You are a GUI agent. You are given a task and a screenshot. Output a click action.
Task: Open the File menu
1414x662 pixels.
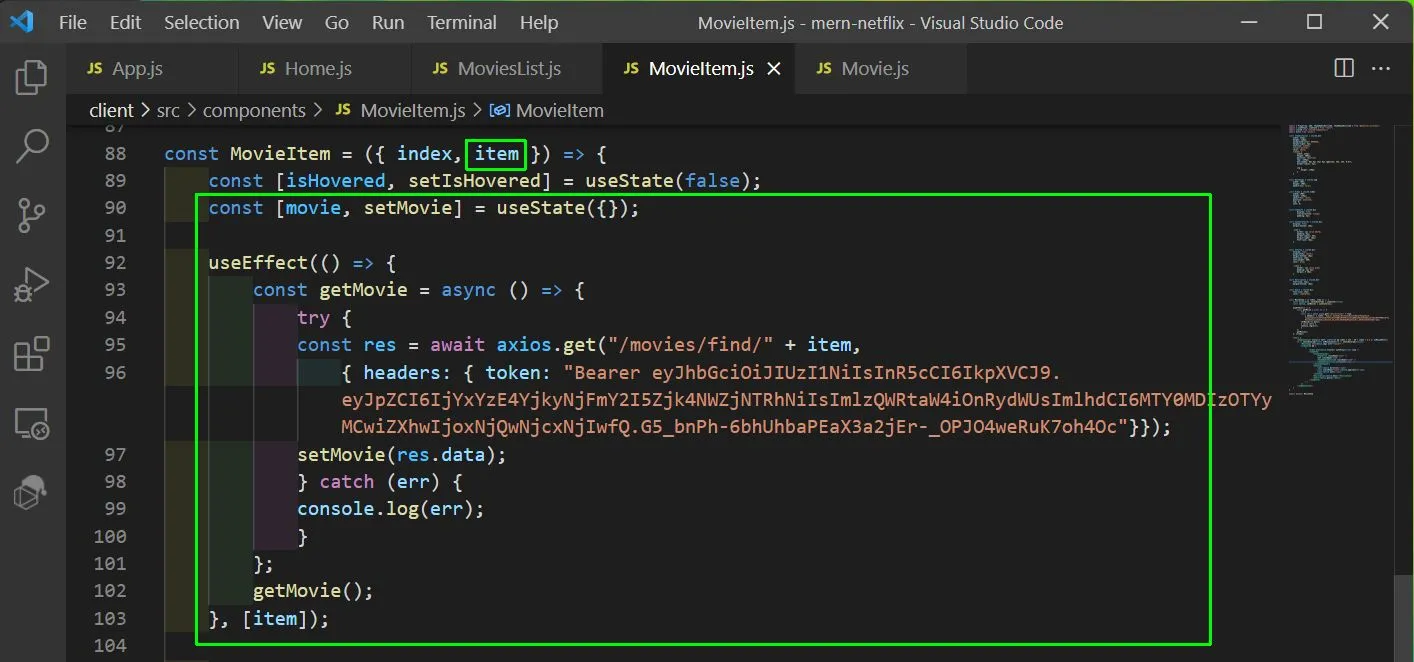73,22
